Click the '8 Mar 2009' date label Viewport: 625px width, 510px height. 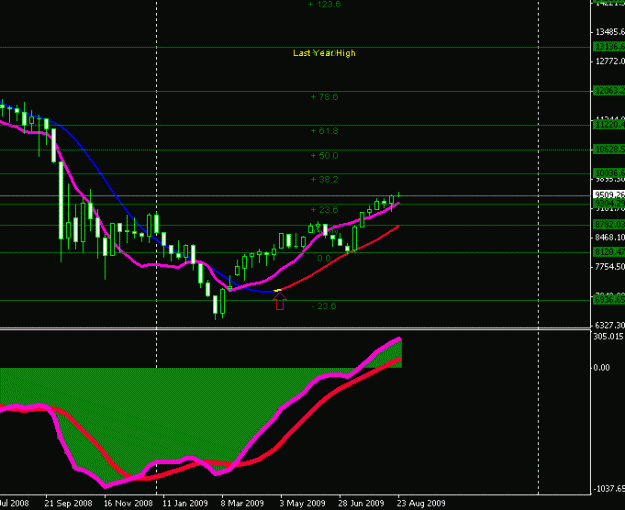pyautogui.click(x=242, y=504)
